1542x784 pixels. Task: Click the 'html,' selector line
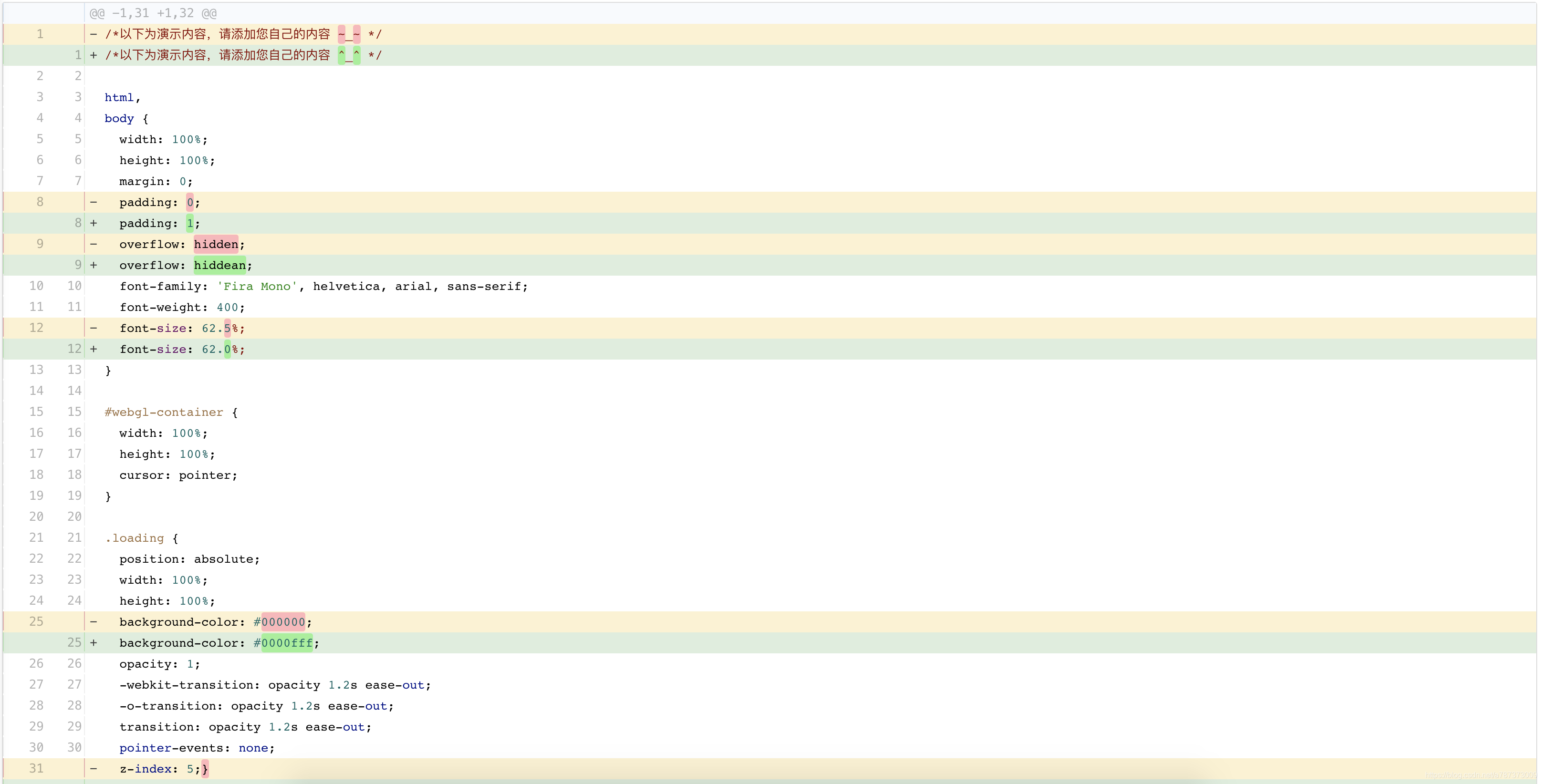122,98
